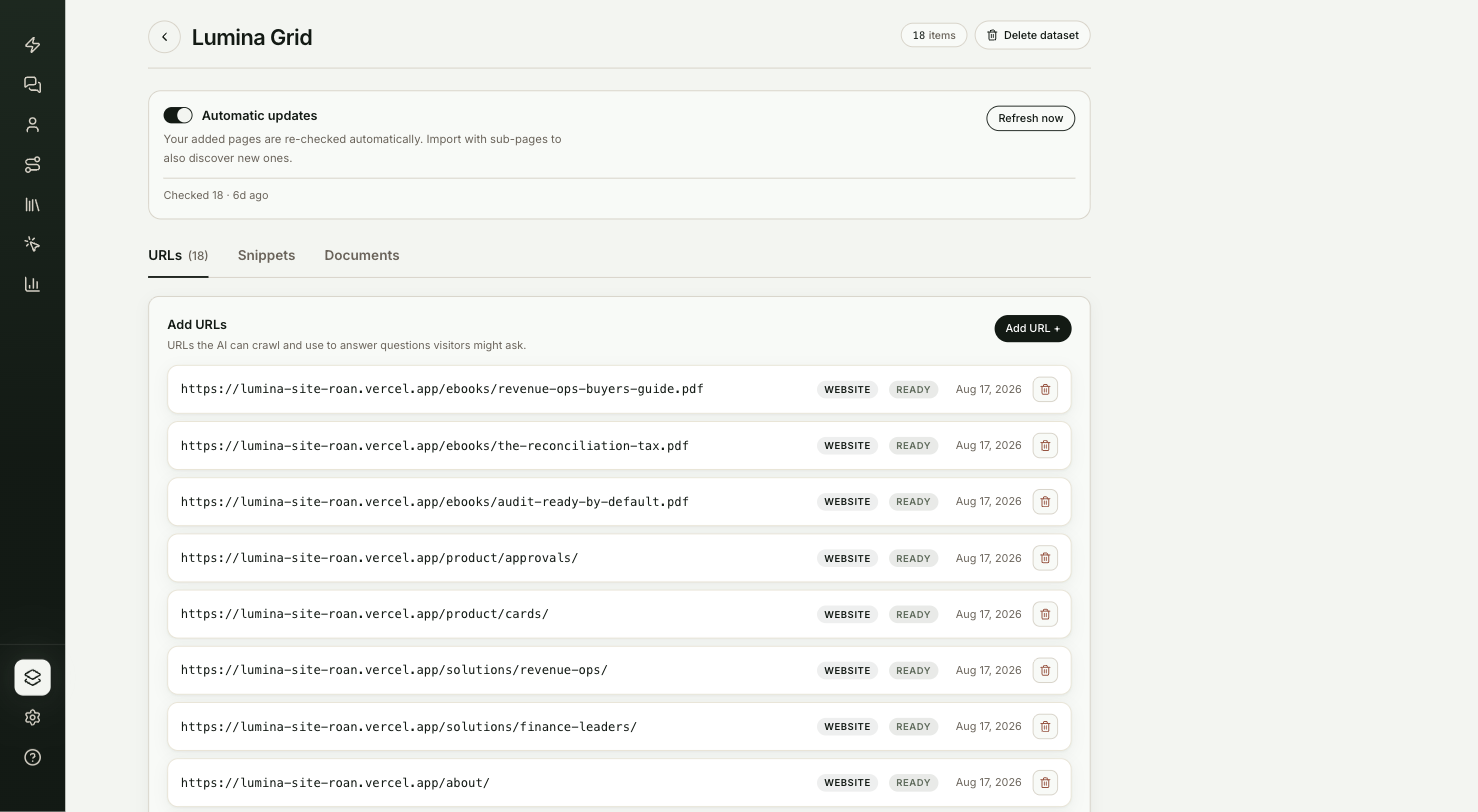The width and height of the screenshot is (1478, 812).
Task: Open the workflows sidebar icon
Action: click(x=32, y=165)
